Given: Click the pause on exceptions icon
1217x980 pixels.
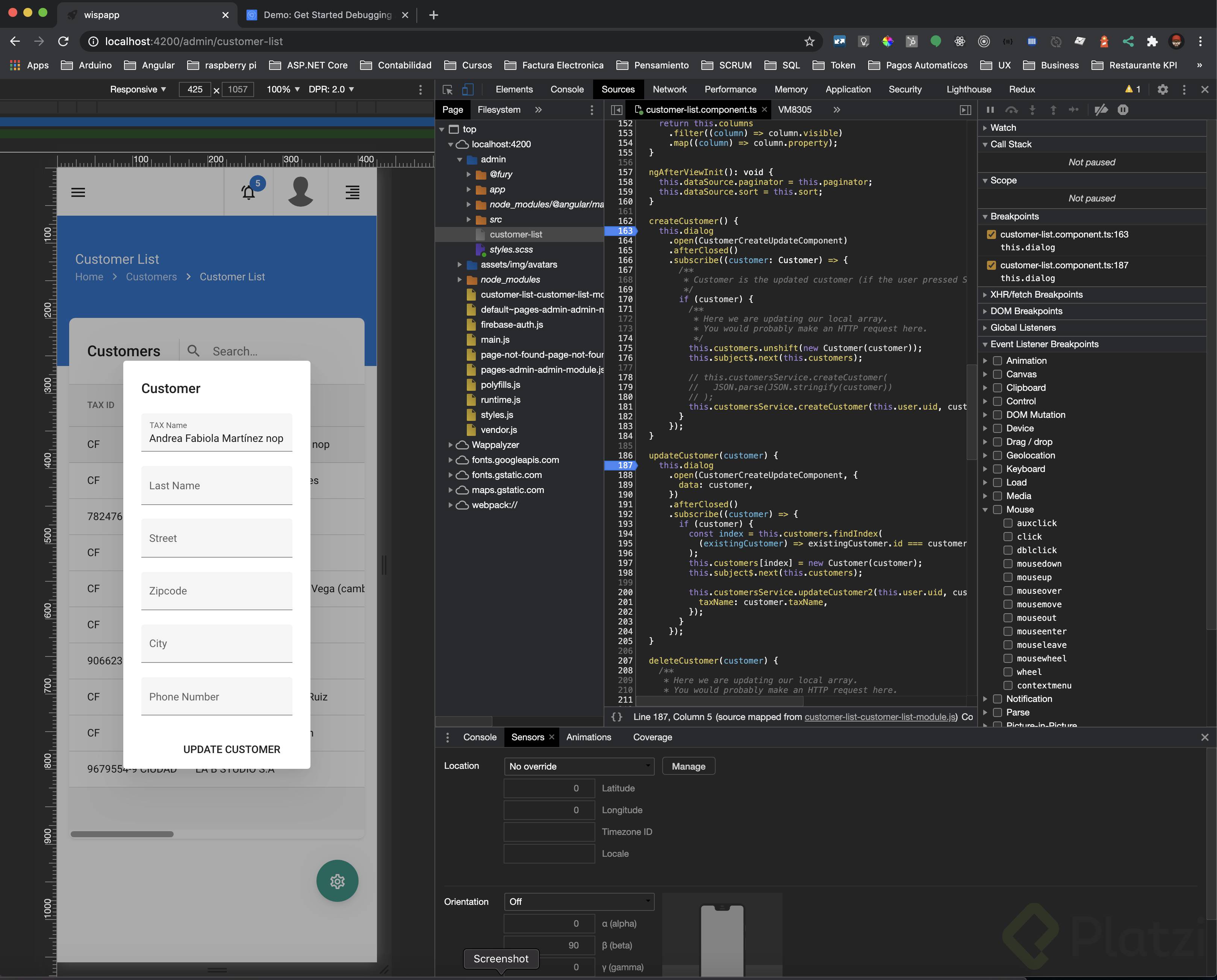Looking at the screenshot, I should click(x=1123, y=109).
